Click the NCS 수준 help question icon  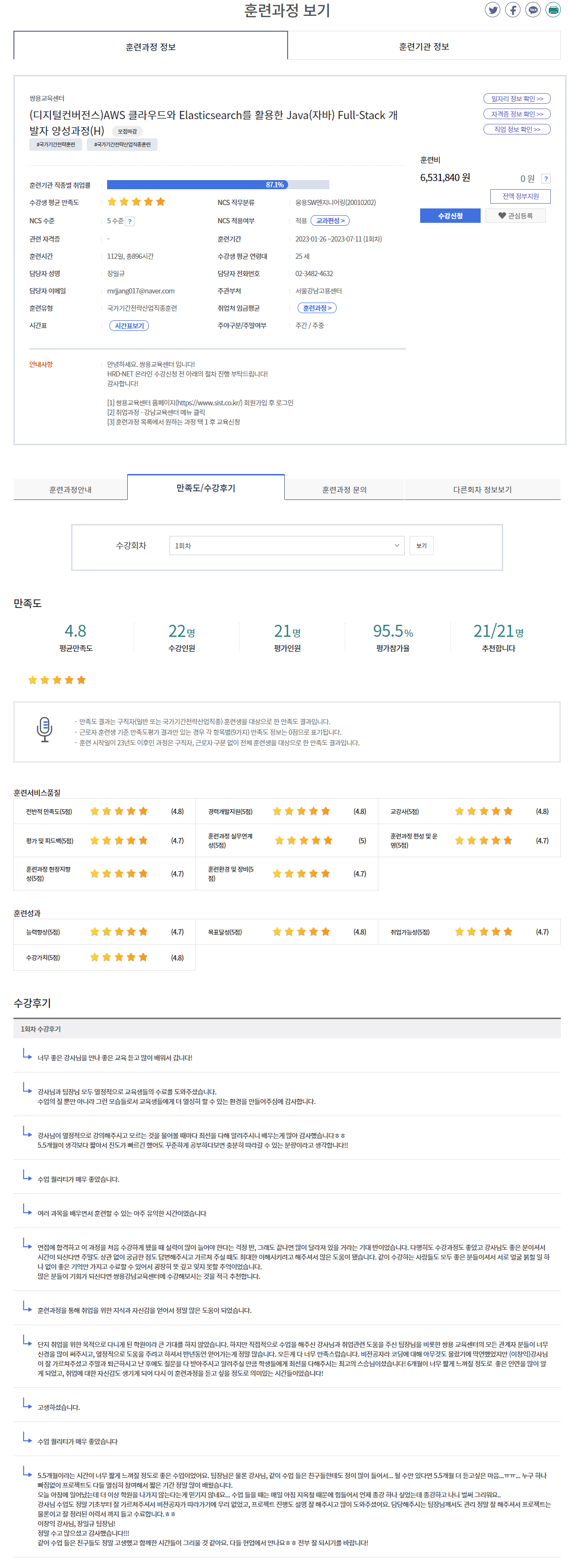point(130,221)
